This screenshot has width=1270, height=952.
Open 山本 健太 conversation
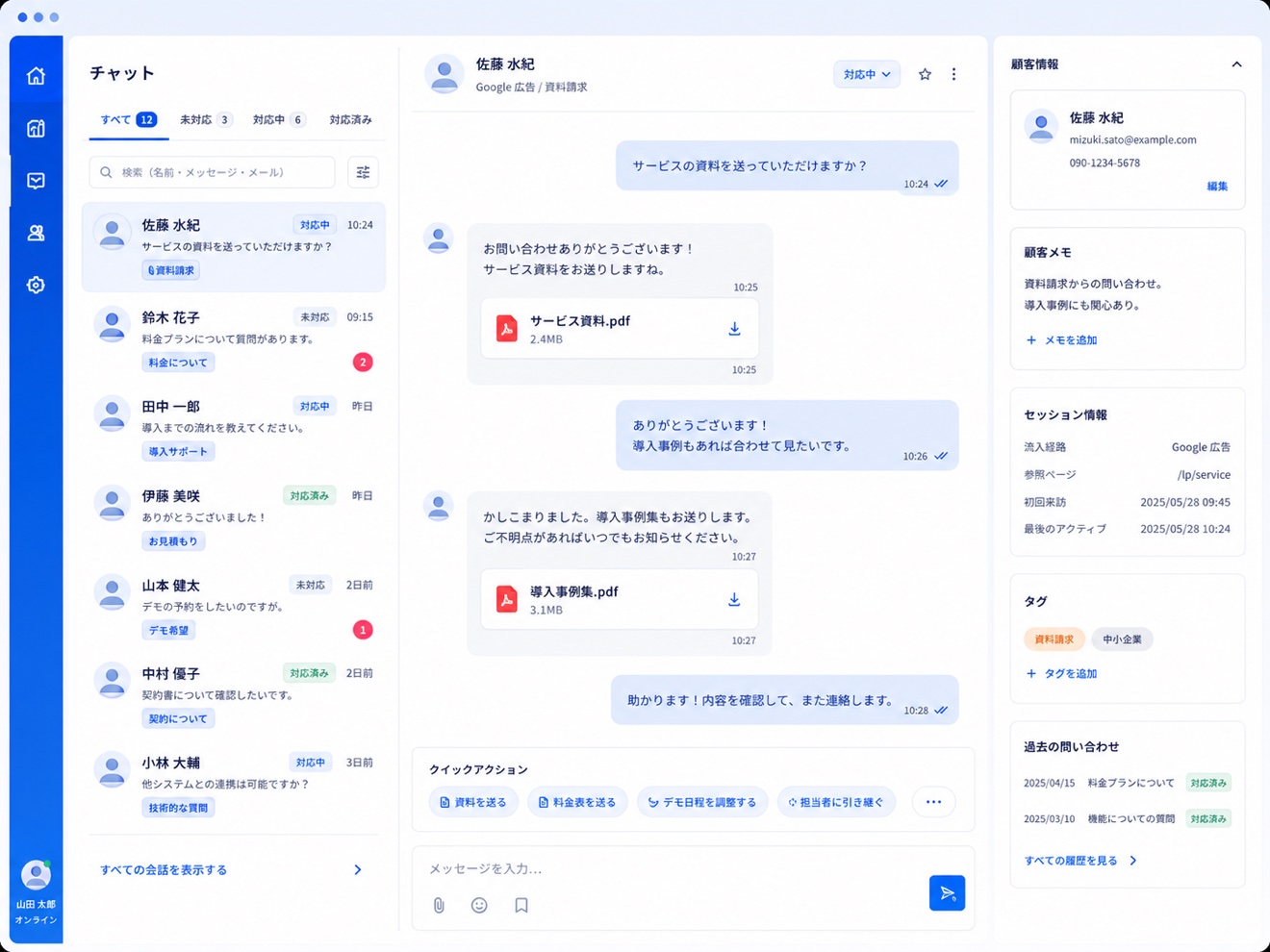click(x=234, y=607)
